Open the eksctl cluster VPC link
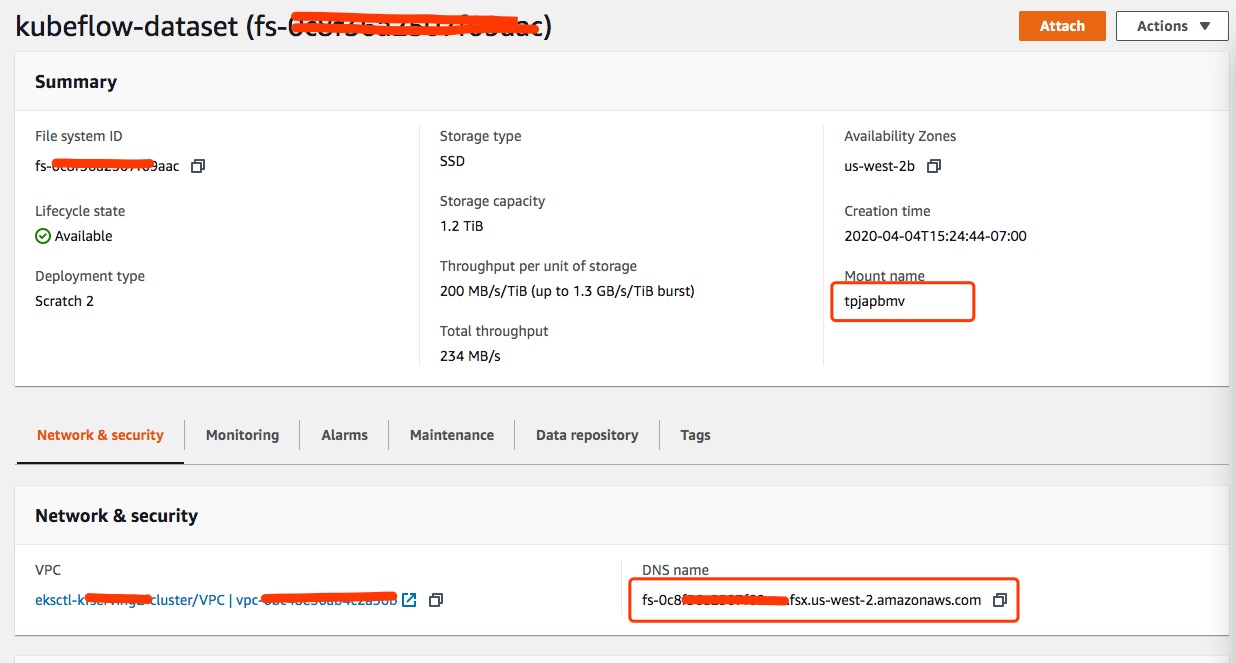 tap(215, 600)
